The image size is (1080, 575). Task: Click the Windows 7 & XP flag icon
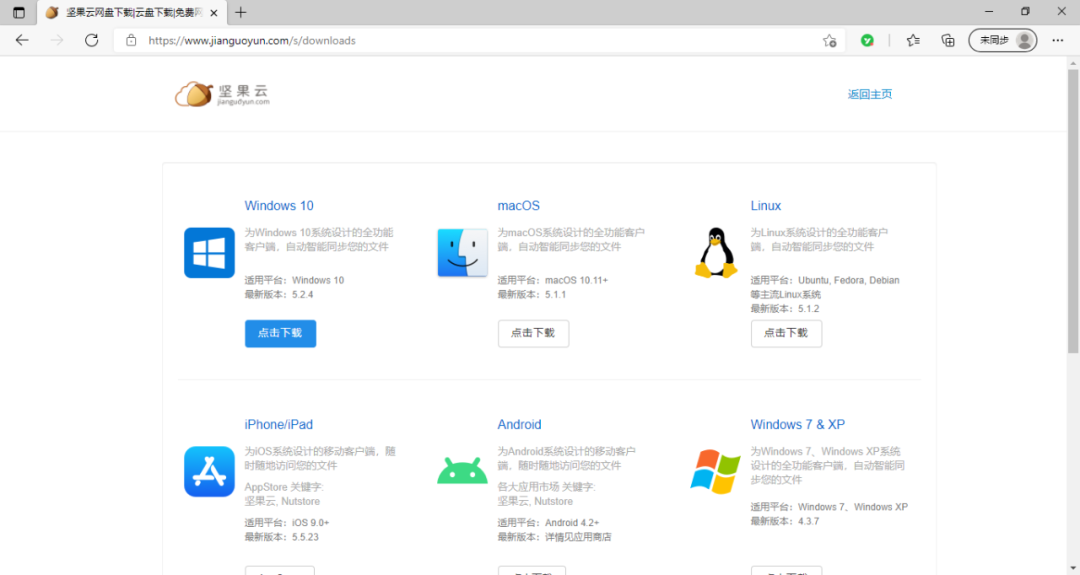(x=715, y=472)
